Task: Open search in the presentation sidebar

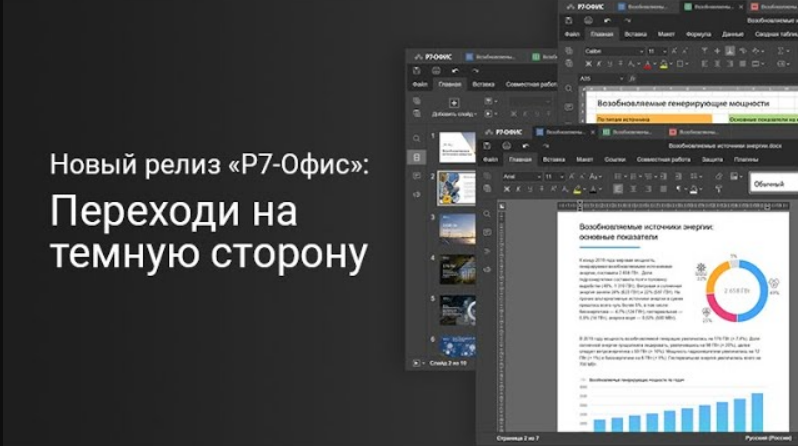Action: [x=417, y=138]
